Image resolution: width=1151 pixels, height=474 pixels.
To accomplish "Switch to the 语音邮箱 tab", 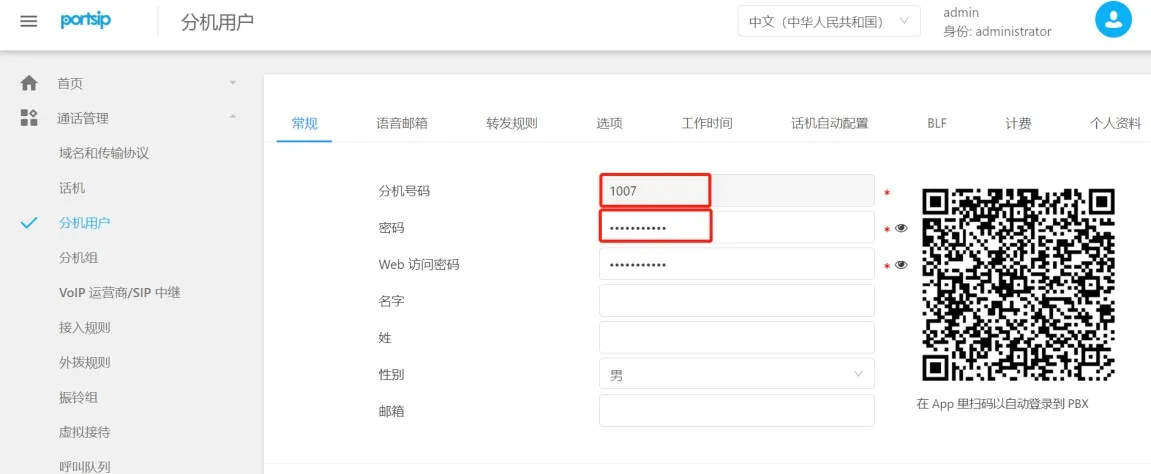I will point(402,123).
